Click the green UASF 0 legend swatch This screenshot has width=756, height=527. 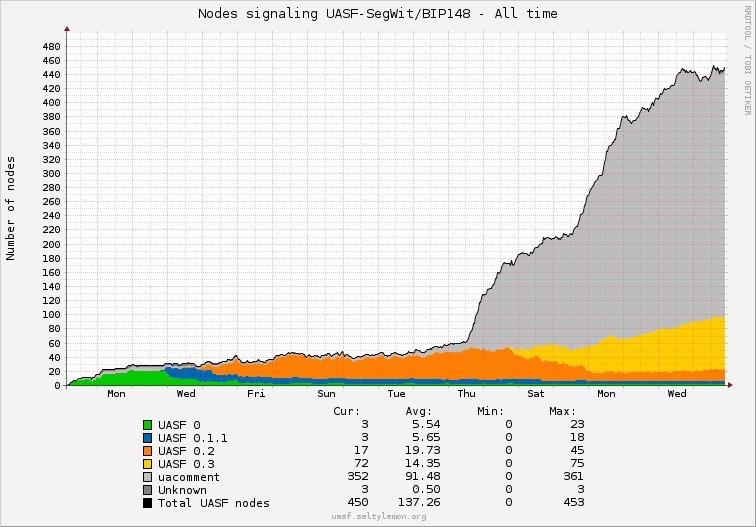click(148, 425)
